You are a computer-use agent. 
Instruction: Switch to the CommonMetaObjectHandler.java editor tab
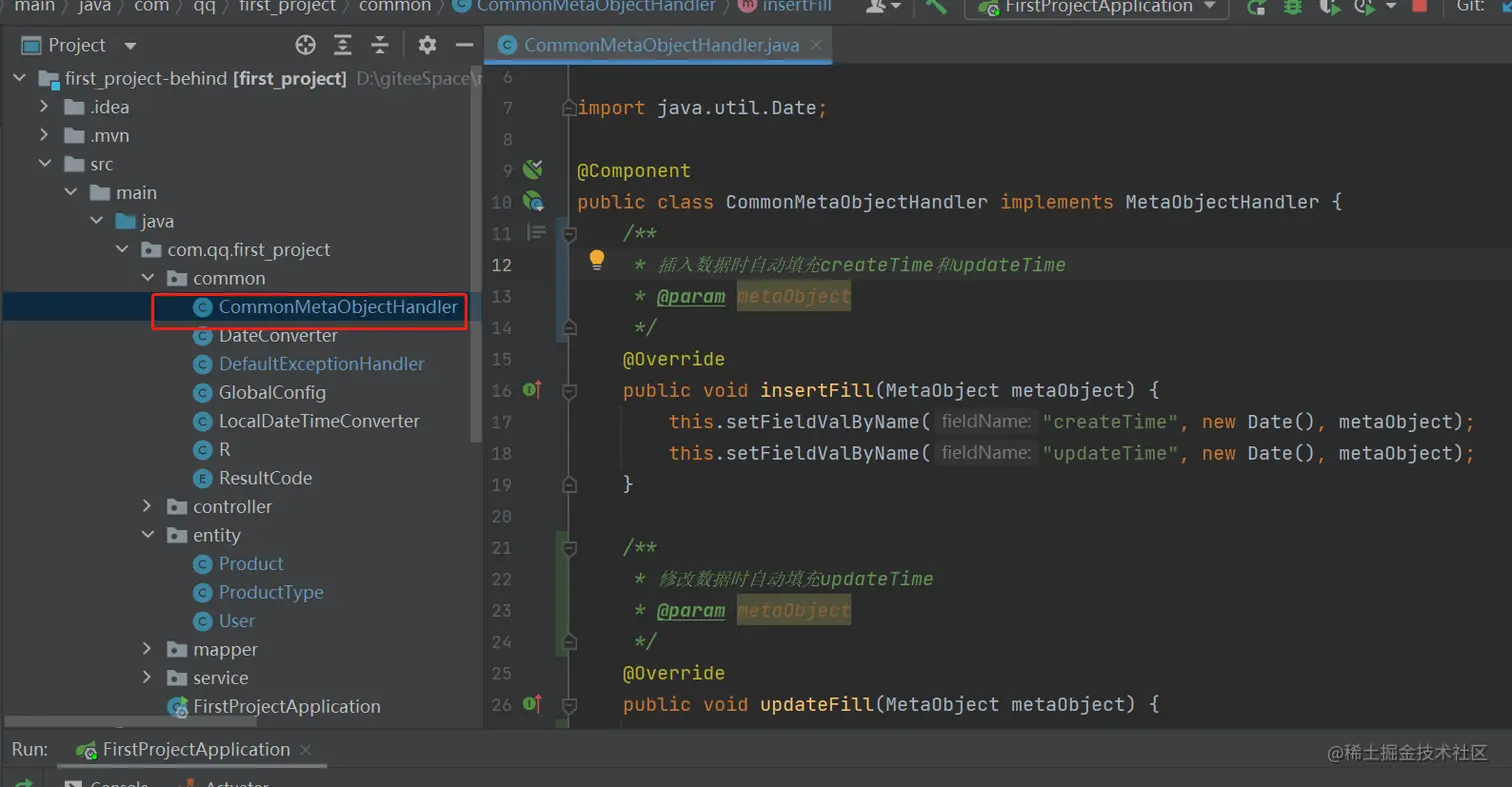[660, 45]
